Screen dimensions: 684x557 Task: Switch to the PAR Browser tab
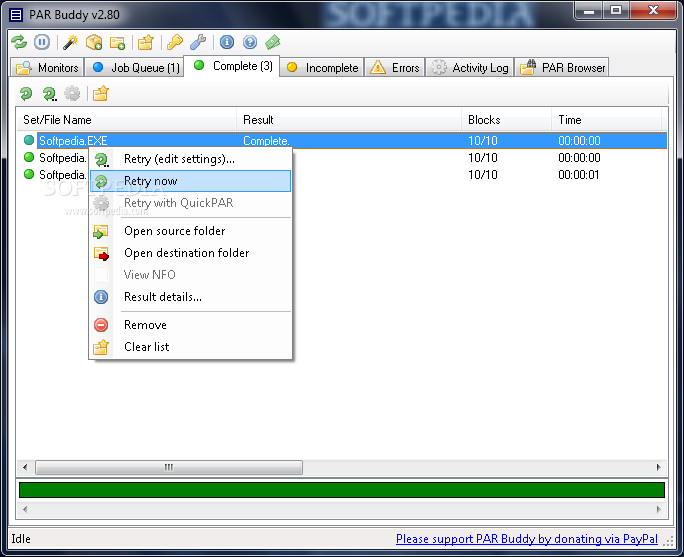click(562, 68)
